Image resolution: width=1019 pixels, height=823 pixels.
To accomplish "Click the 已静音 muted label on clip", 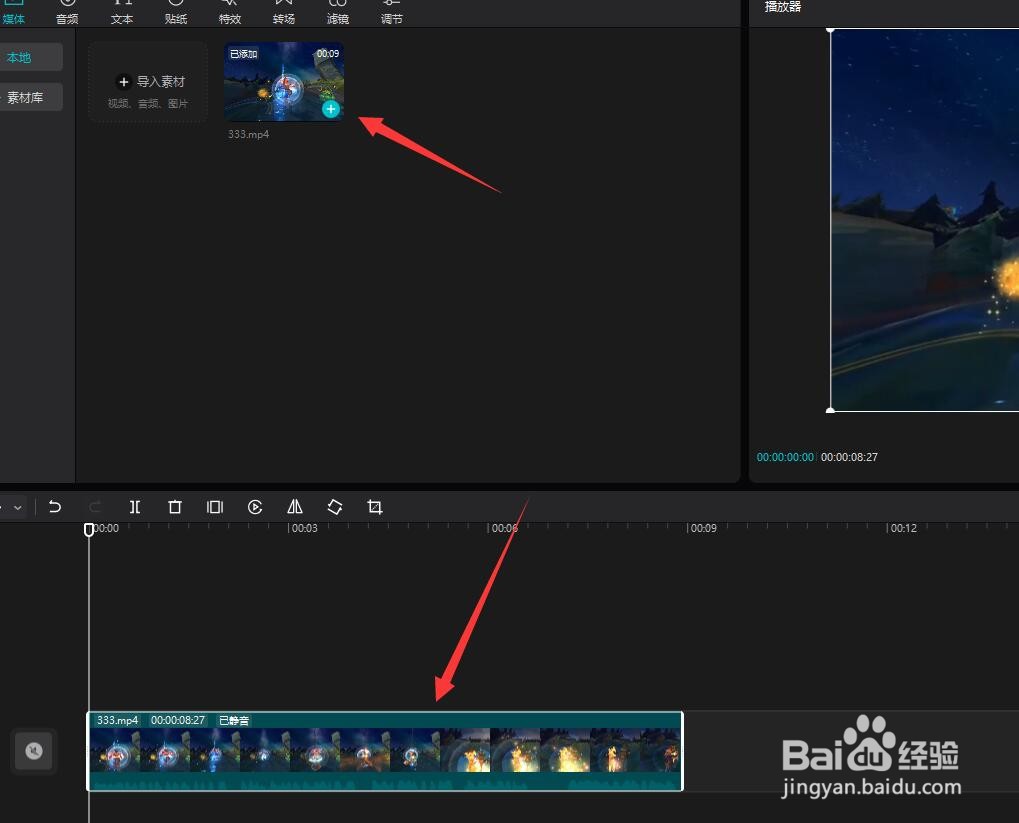I will 234,720.
